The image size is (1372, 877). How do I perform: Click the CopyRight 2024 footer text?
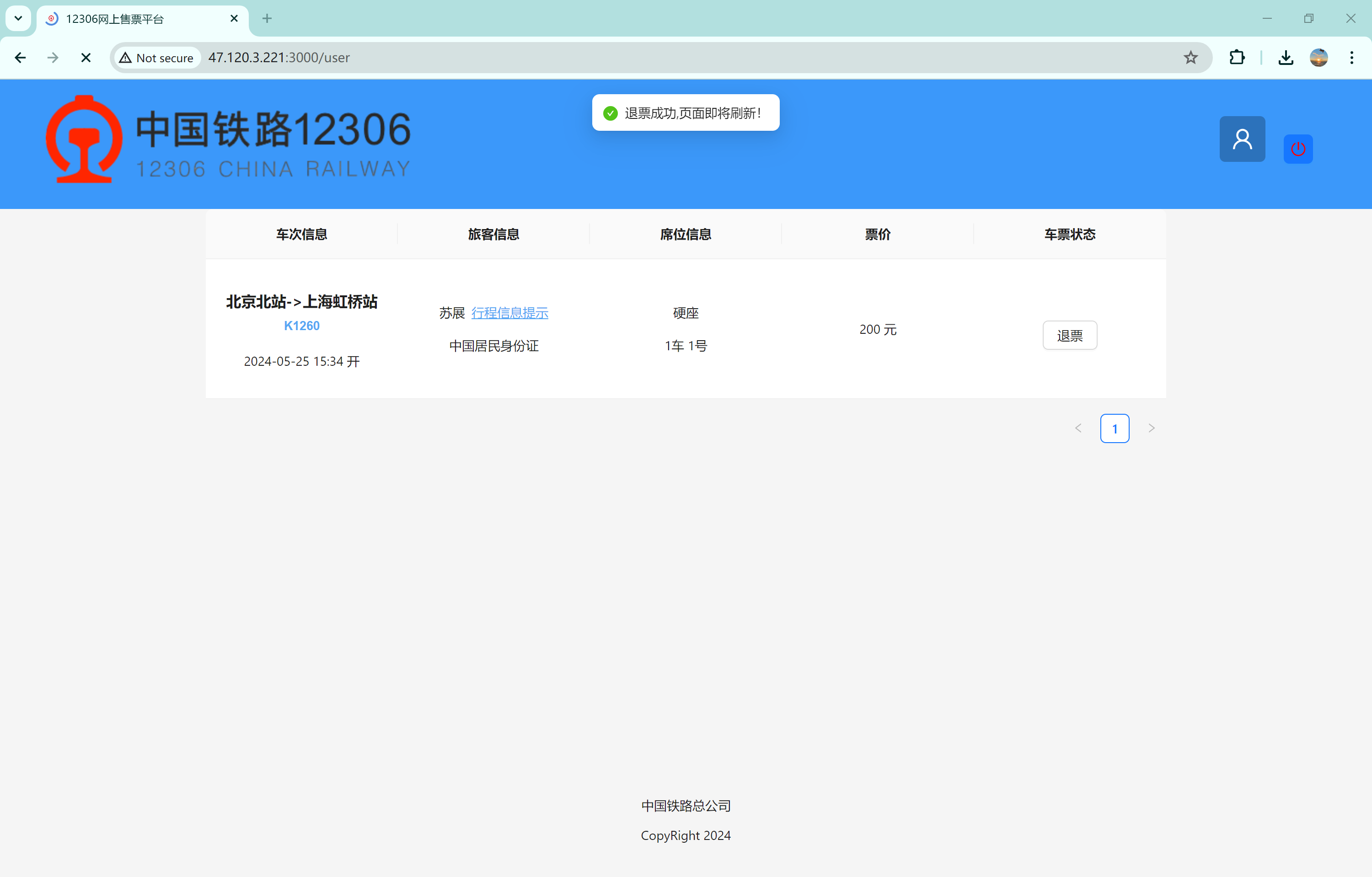tap(686, 835)
